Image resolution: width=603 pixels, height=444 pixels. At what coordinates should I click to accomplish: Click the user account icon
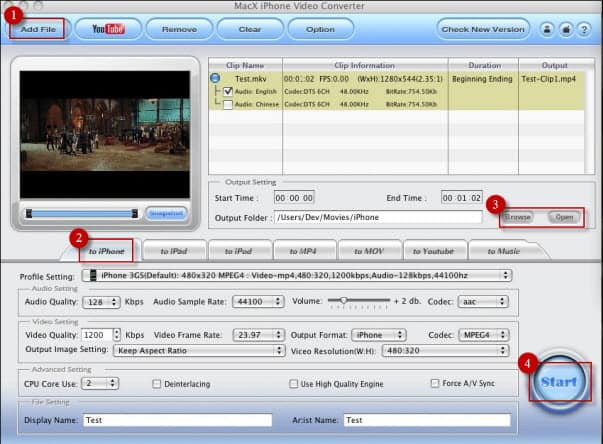[547, 29]
